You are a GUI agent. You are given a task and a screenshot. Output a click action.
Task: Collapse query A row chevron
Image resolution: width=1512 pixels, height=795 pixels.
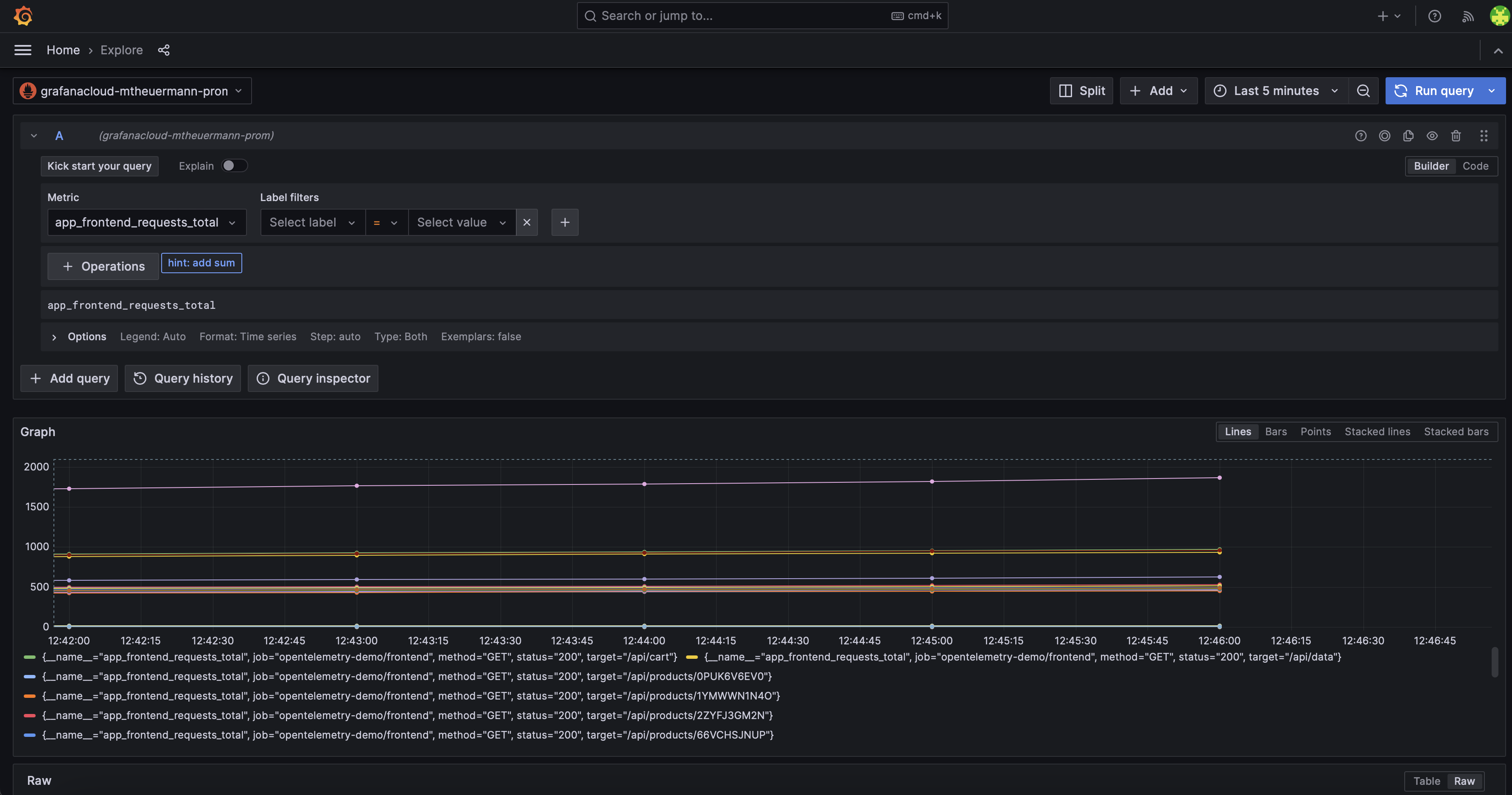(x=34, y=136)
